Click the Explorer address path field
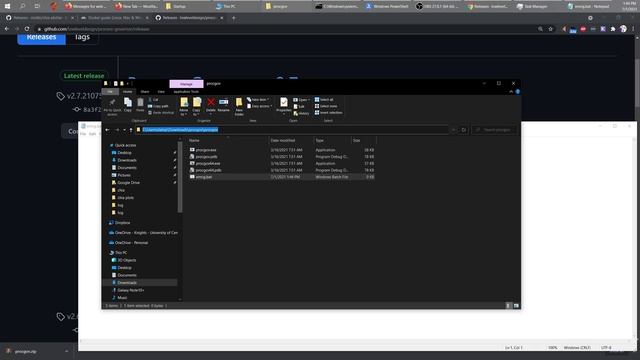 [x=292, y=130]
